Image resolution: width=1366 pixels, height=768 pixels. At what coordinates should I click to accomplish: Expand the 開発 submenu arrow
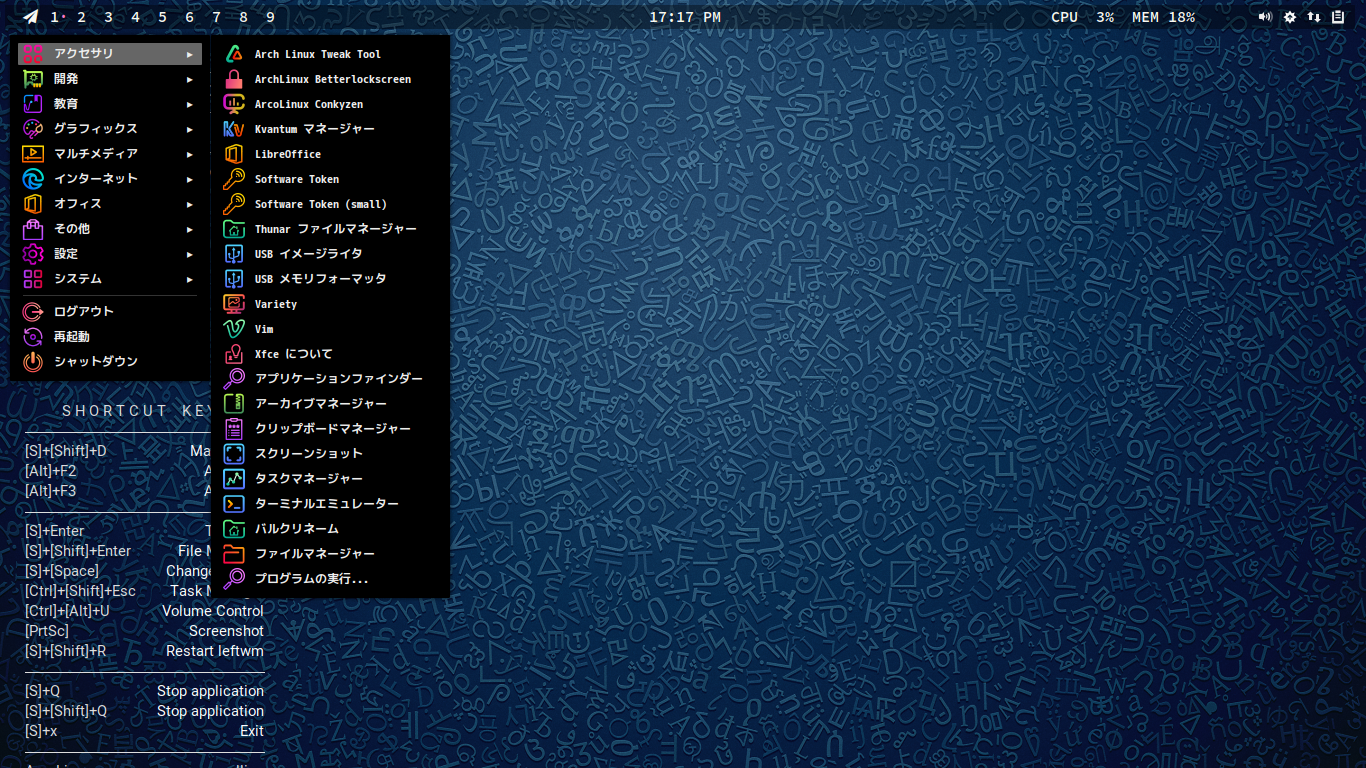(190, 79)
